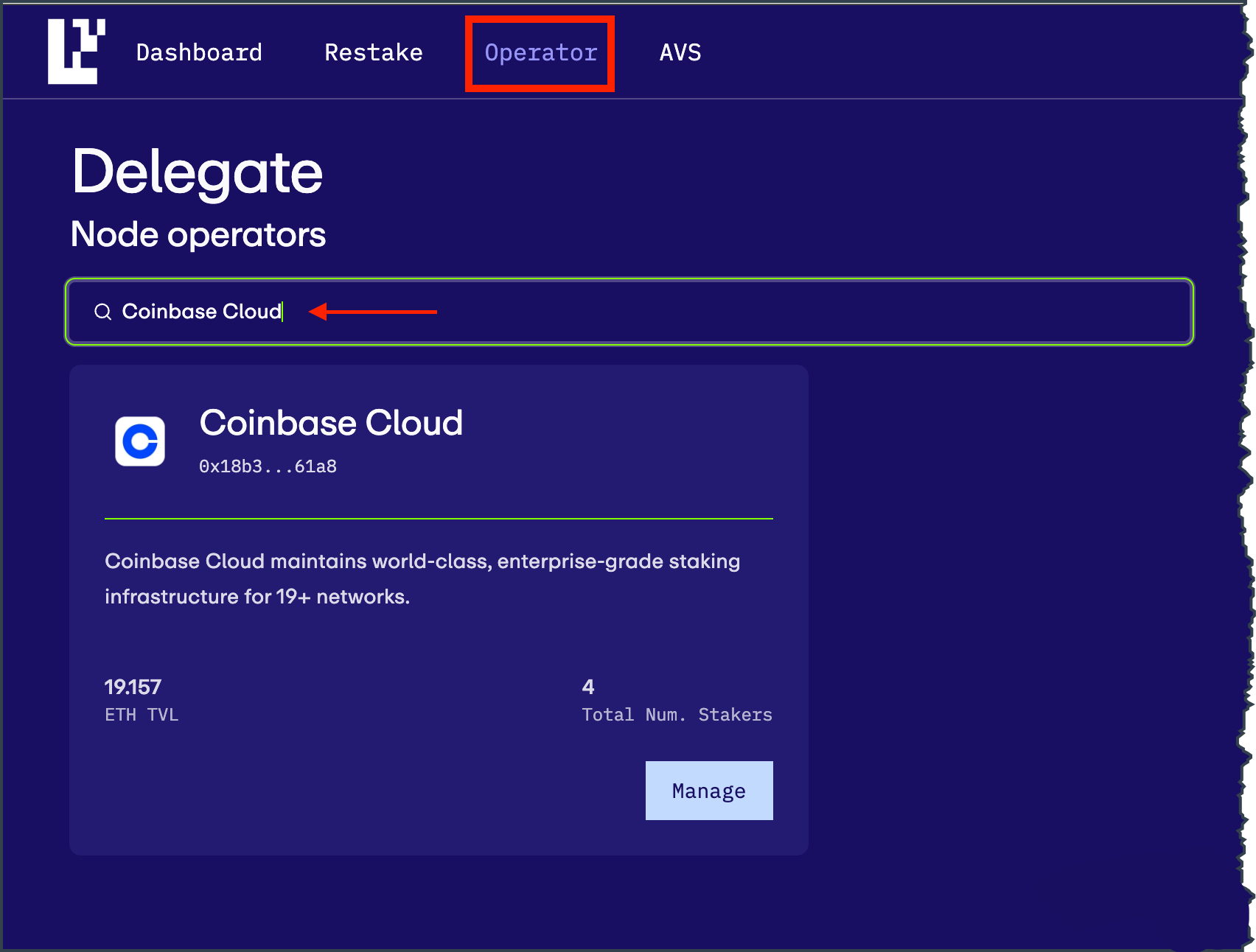Select the Operator tab
Image resolution: width=1256 pixels, height=952 pixels.
(540, 53)
